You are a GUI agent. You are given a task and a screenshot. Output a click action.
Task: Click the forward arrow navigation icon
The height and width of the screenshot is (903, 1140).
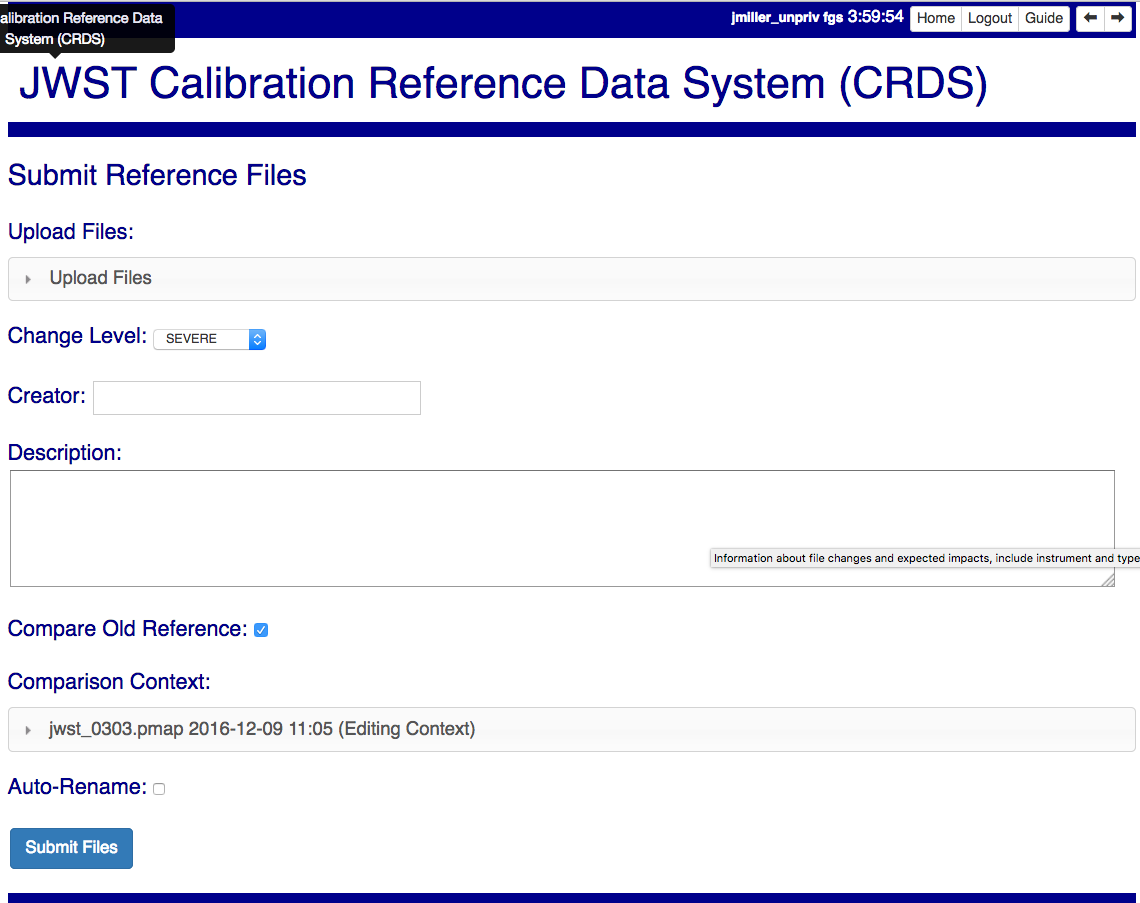click(1117, 17)
